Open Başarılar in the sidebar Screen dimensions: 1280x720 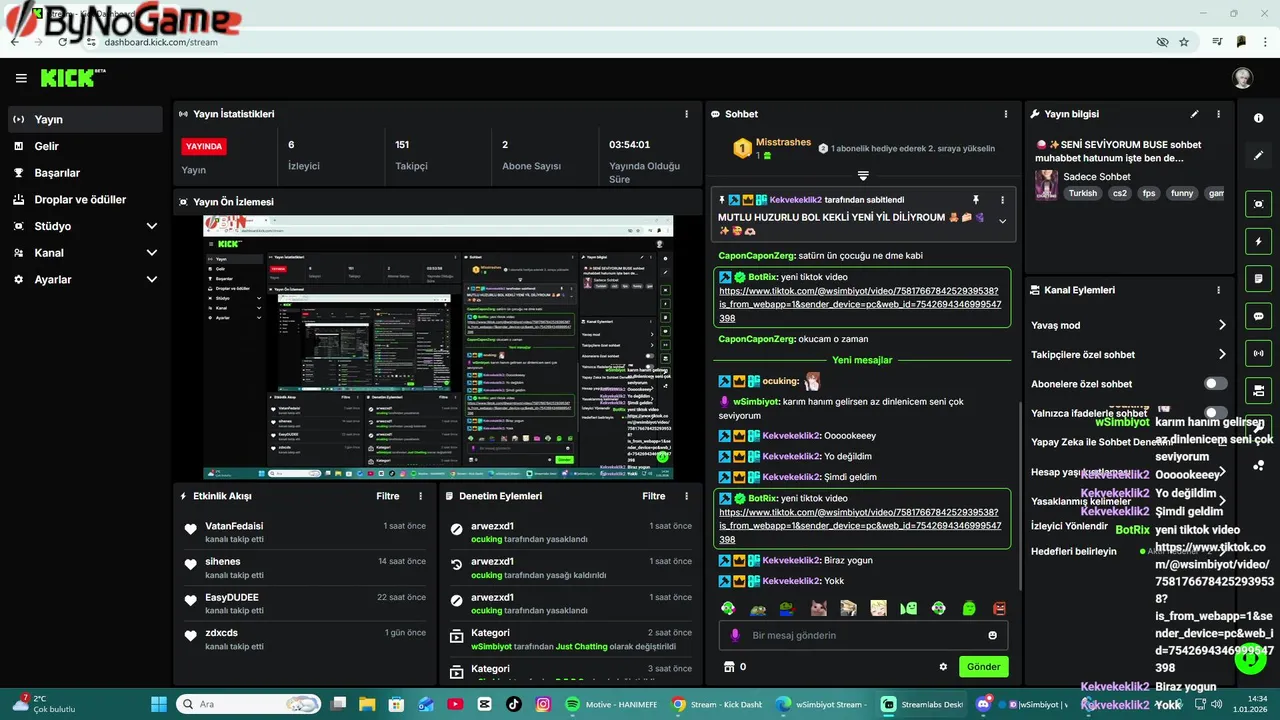click(85, 173)
